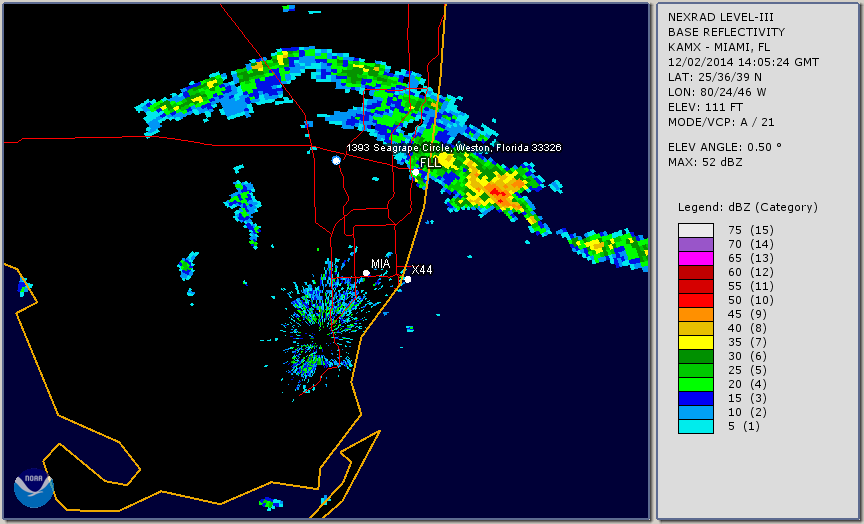The width and height of the screenshot is (864, 524).
Task: Click the 'BASE REFLECTIVITY' product text
Action: pyautogui.click(x=726, y=33)
